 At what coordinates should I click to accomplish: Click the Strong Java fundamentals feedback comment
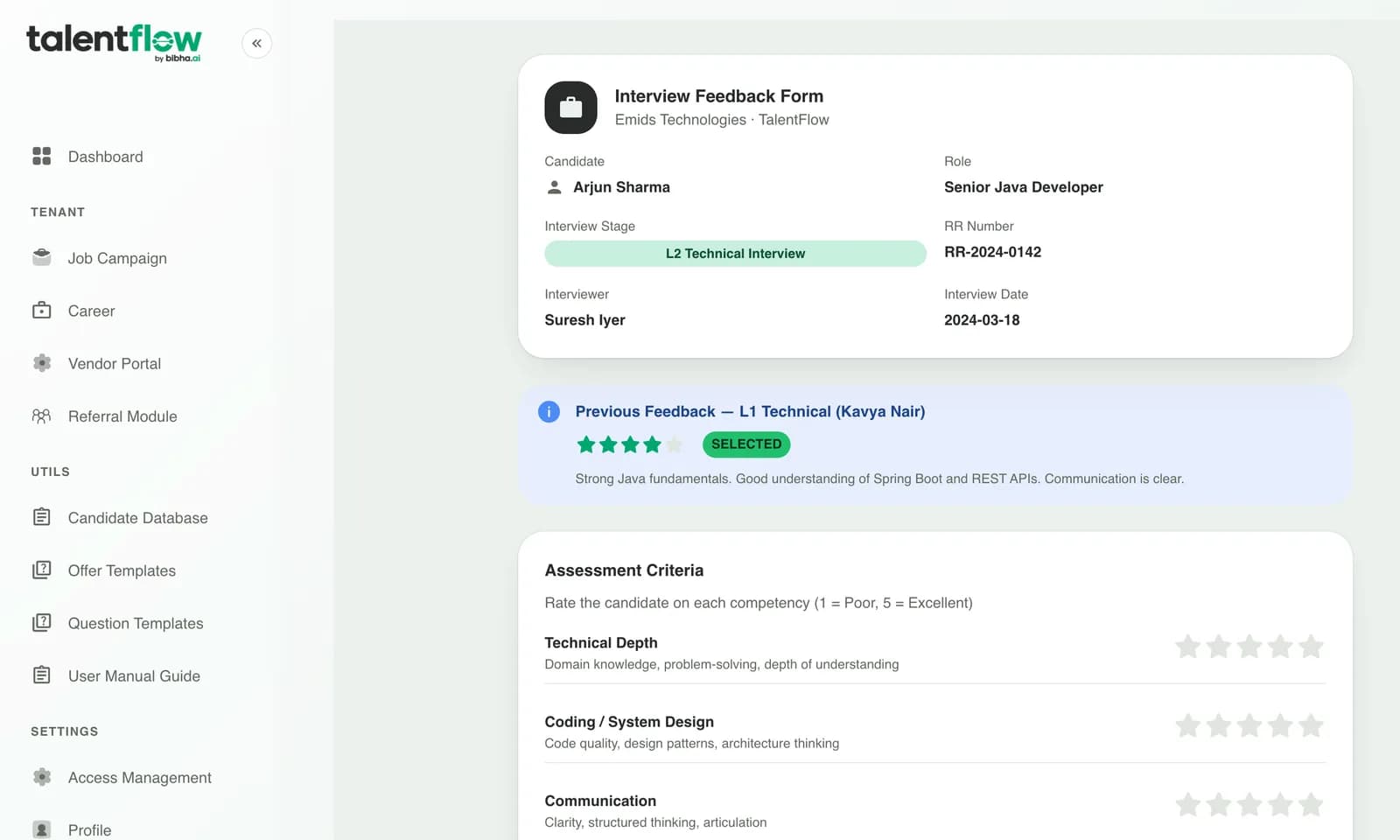click(x=879, y=479)
